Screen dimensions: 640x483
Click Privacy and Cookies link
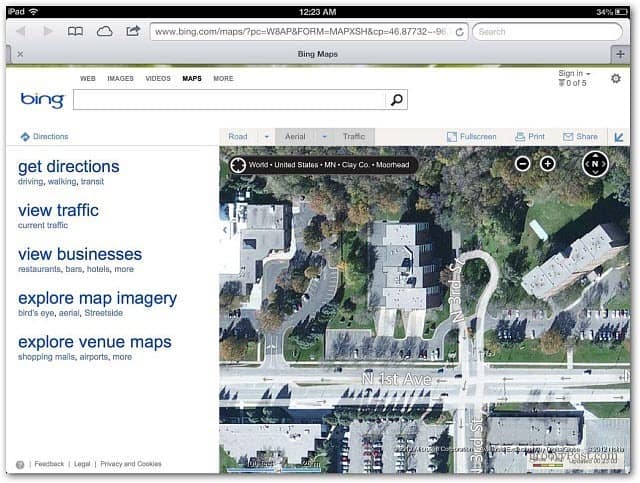coord(131,464)
